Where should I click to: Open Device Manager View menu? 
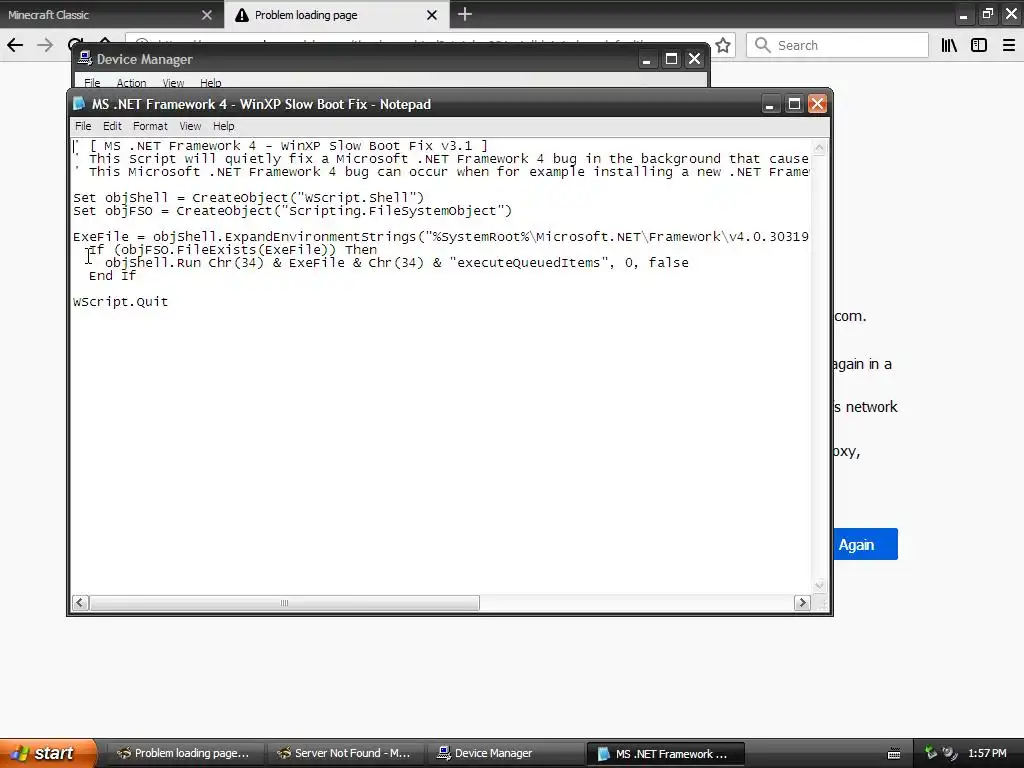[173, 83]
